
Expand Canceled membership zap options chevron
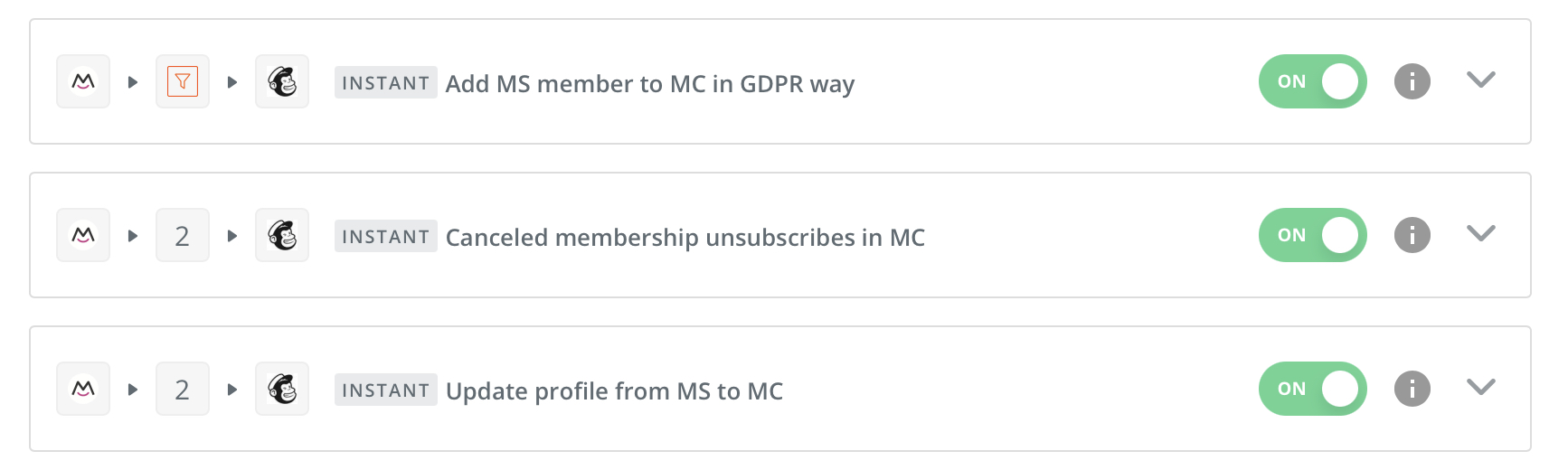click(x=1480, y=234)
